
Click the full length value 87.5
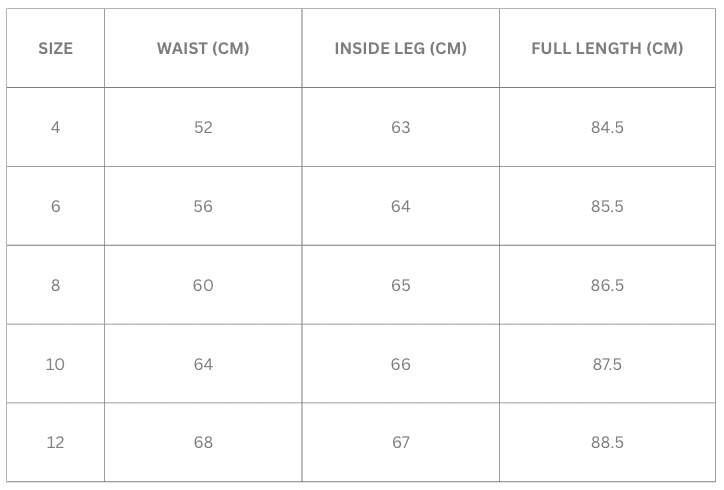(x=607, y=364)
